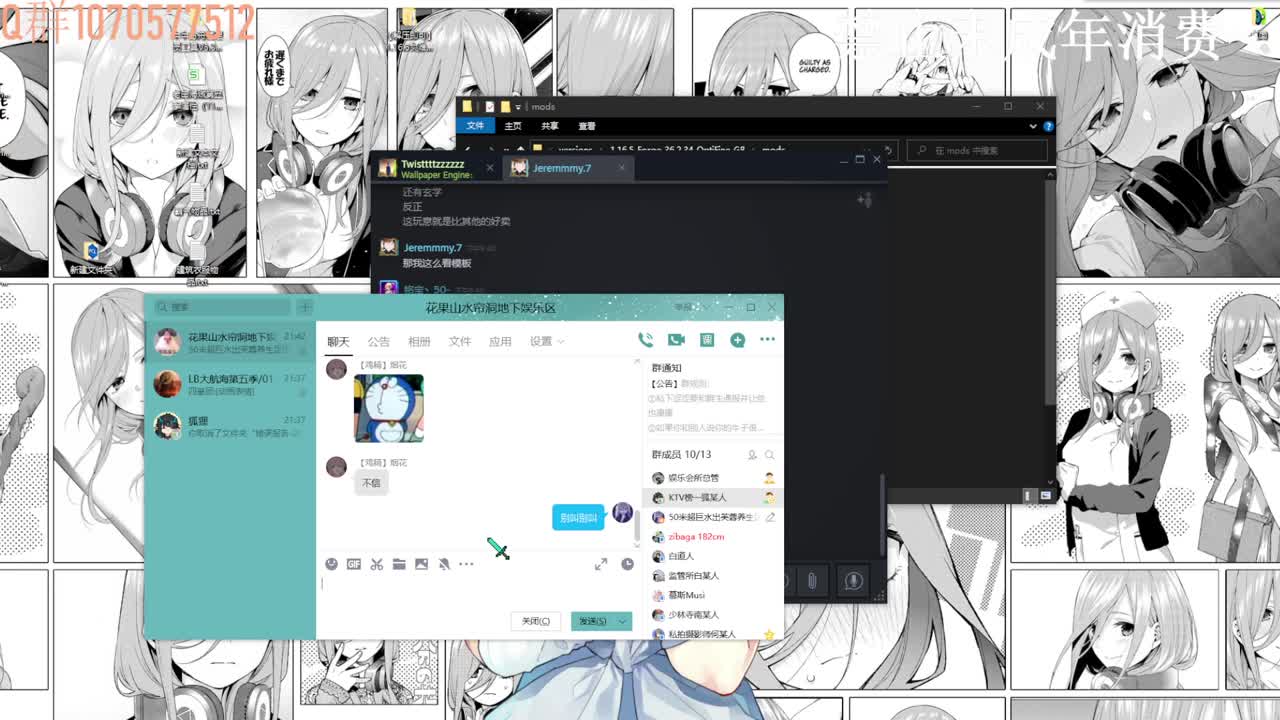Image resolution: width=1280 pixels, height=720 pixels.
Task: Close the Twistttzzzzzz Steam chat tab
Action: [490, 168]
